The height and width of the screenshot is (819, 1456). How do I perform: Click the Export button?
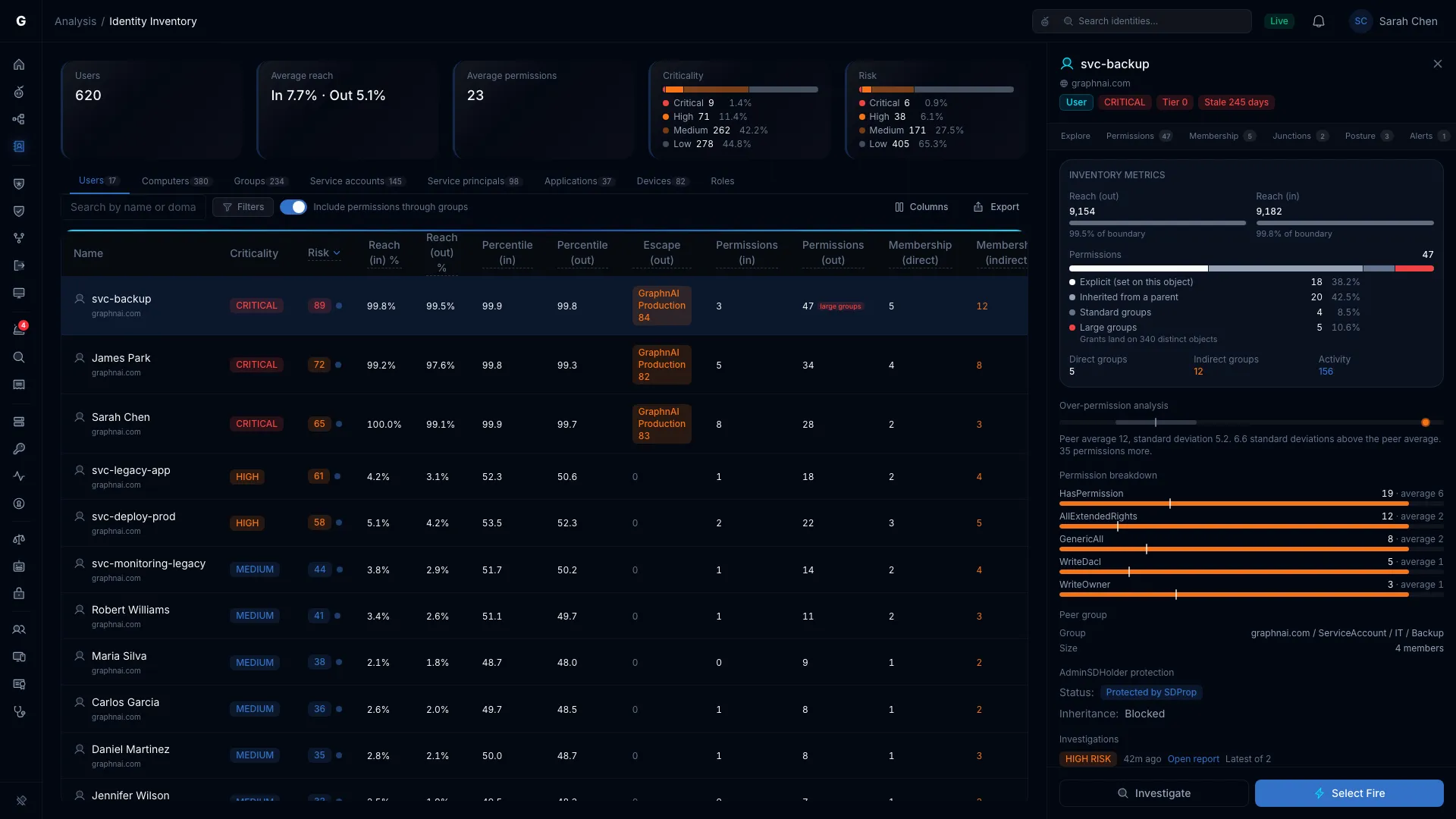pyautogui.click(x=996, y=207)
